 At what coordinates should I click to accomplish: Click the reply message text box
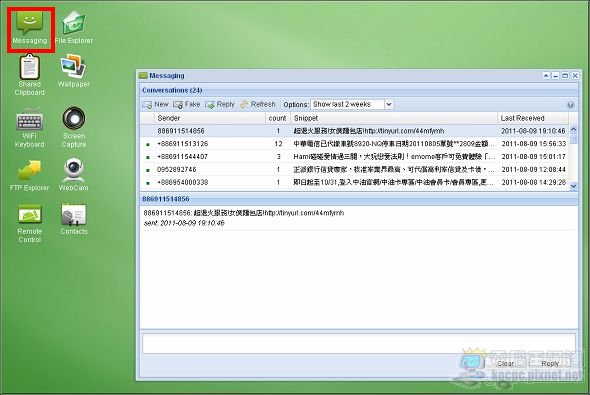point(359,343)
